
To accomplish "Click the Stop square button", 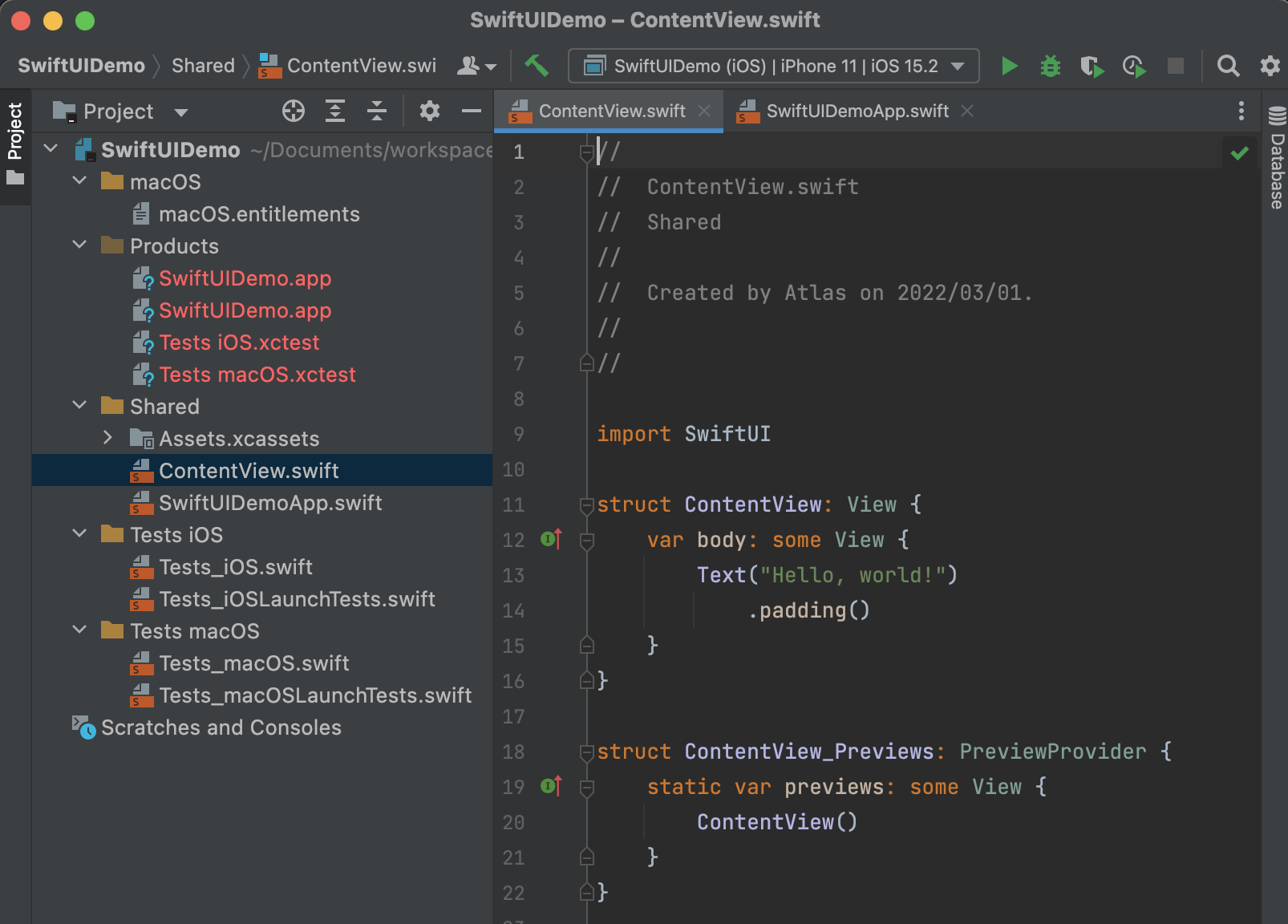I will 1176,66.
